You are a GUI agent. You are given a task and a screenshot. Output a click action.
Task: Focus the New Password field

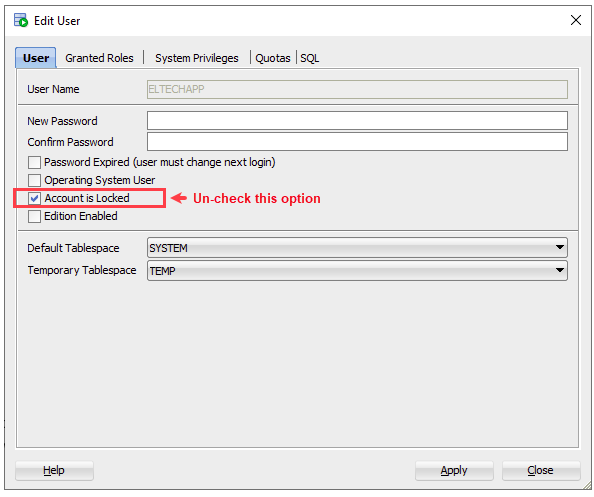[x=357, y=120]
